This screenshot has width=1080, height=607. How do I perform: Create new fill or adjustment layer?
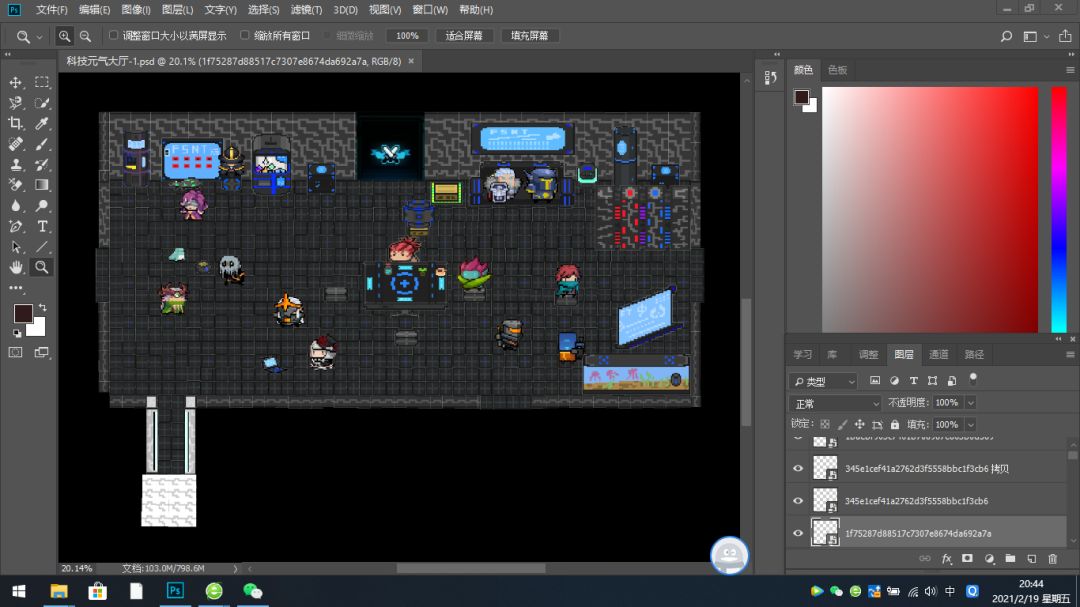[x=989, y=559]
